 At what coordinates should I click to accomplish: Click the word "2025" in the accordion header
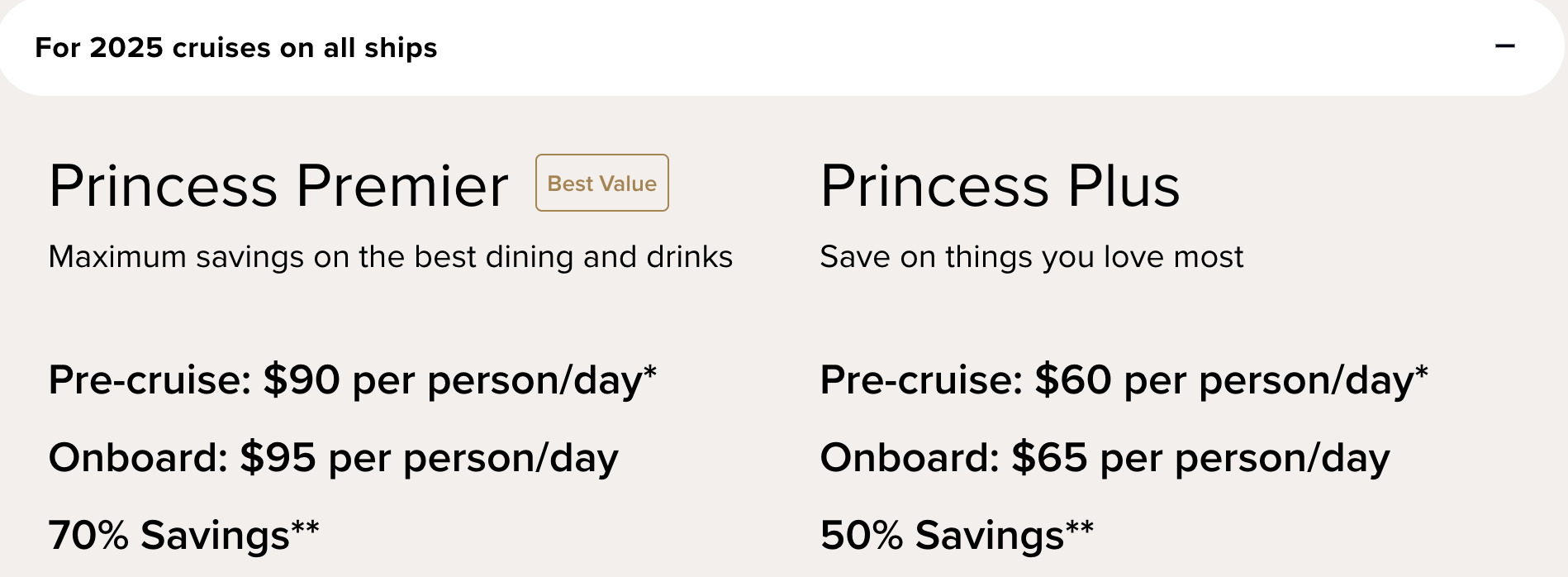[x=126, y=48]
